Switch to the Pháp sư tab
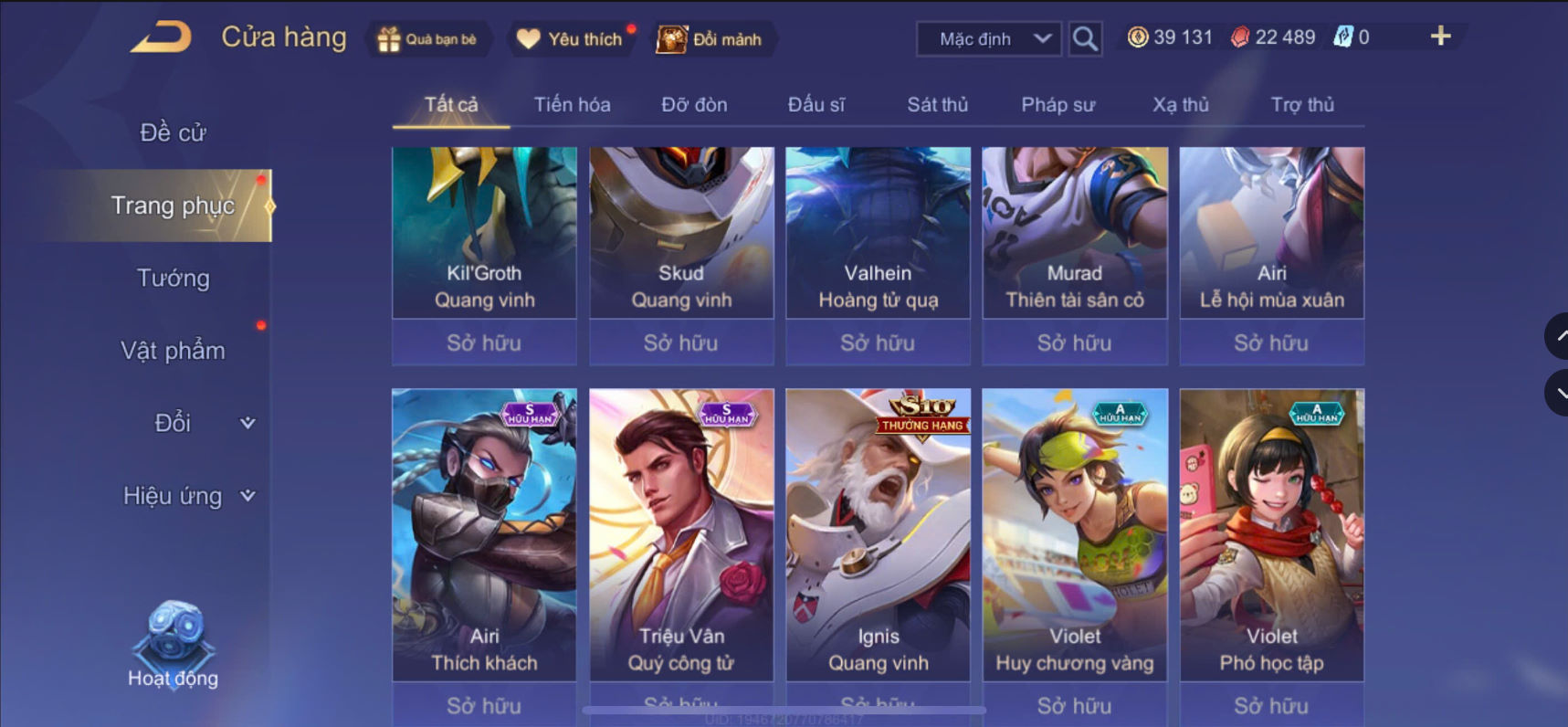Image resolution: width=1568 pixels, height=727 pixels. coord(1058,105)
